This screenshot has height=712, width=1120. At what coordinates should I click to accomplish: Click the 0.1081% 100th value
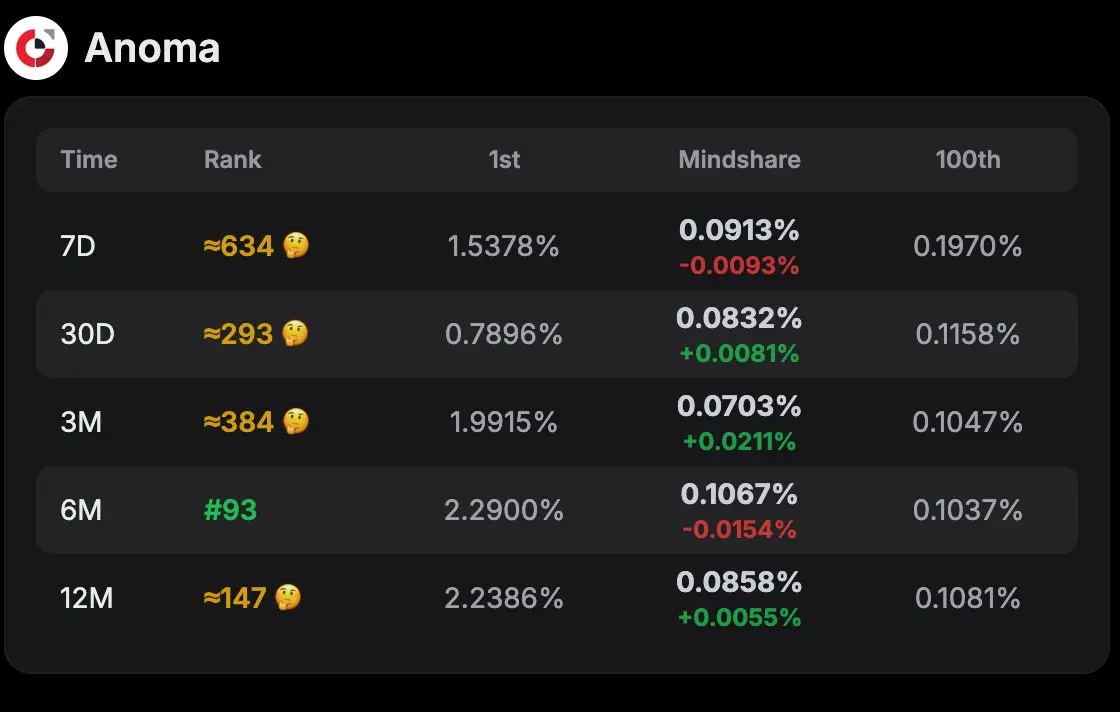968,598
